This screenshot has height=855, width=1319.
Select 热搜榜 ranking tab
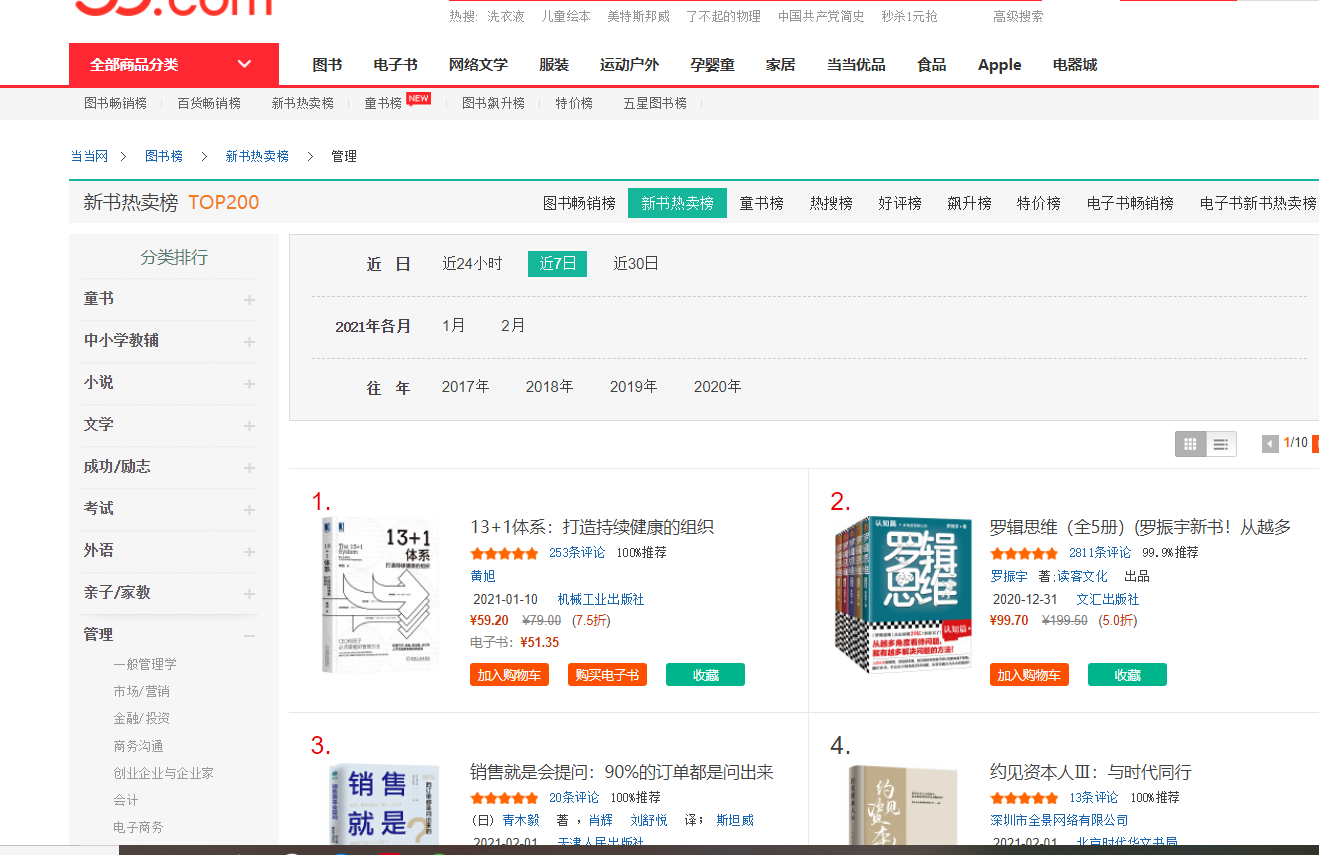click(x=831, y=203)
